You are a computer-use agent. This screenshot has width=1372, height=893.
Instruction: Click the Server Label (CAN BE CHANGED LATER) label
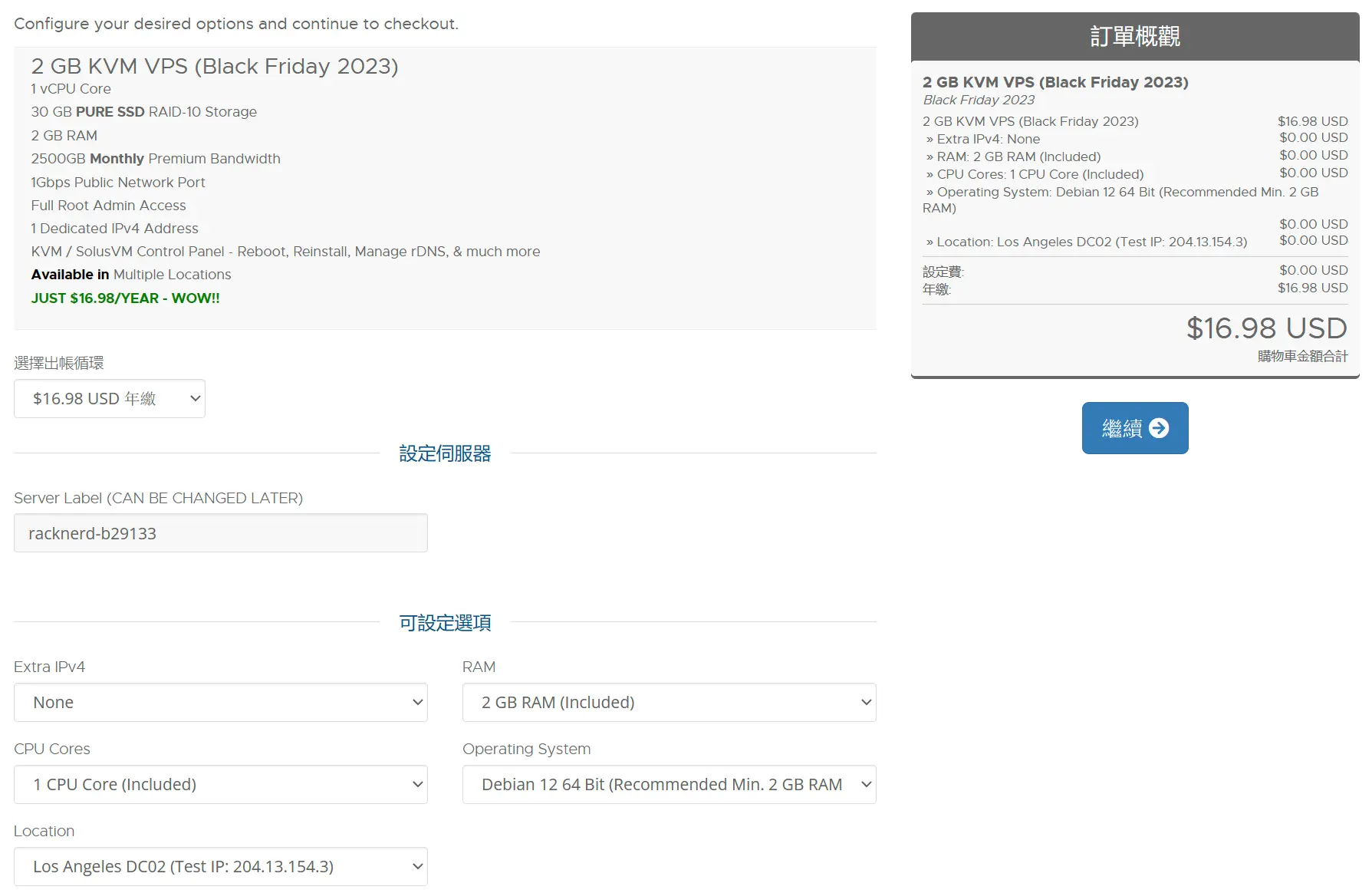(x=159, y=498)
